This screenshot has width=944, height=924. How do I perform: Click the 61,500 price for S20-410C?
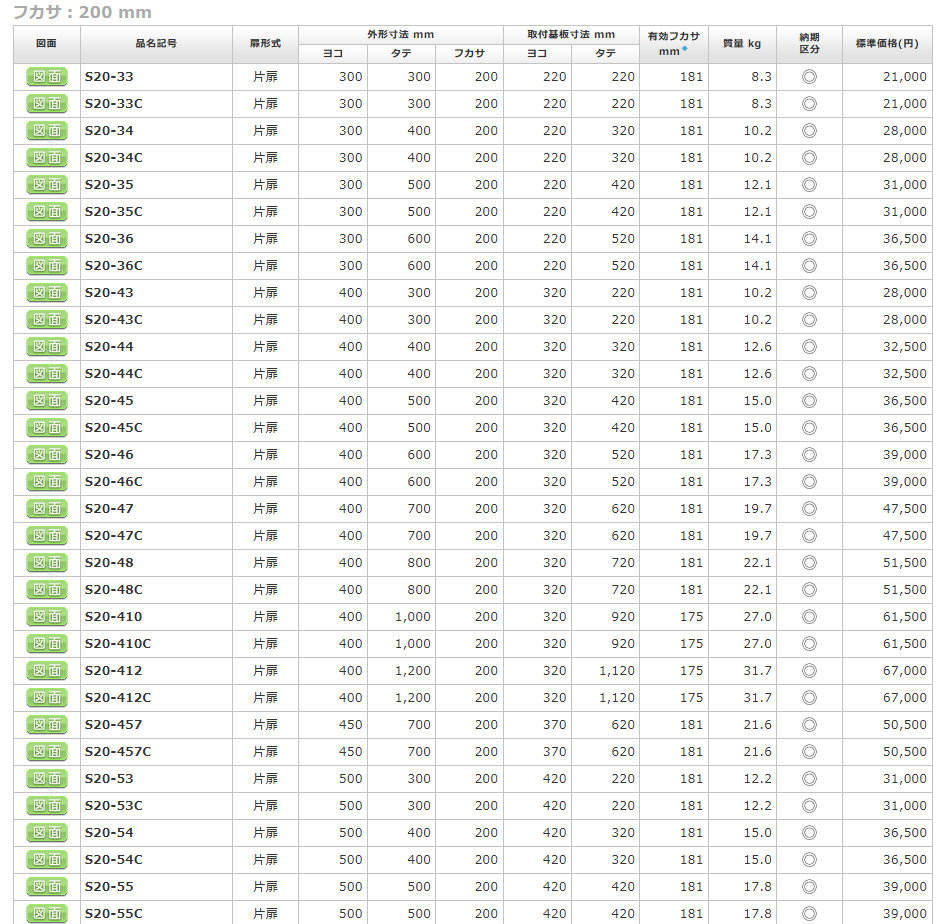point(904,644)
